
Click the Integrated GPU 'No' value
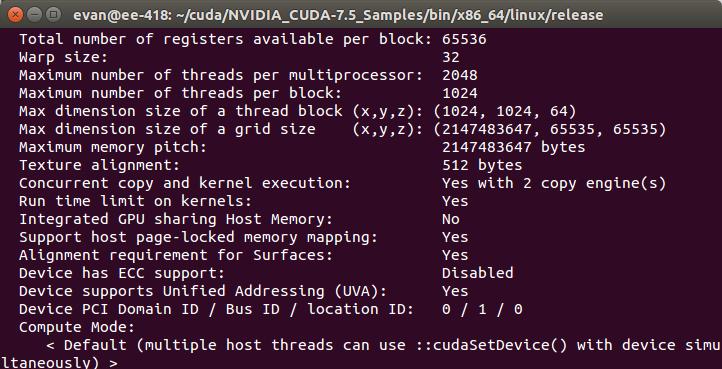point(450,219)
